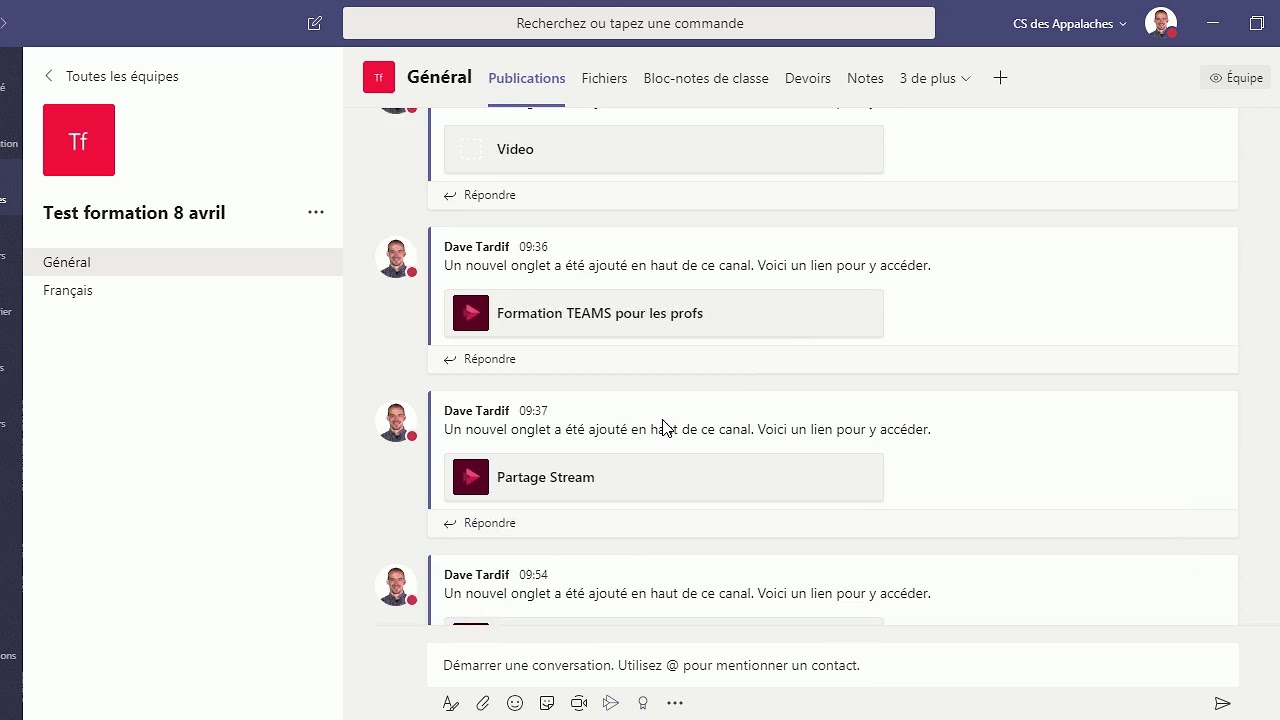The image size is (1280, 720).
Task: Minimize the Teams window
Action: point(1213,22)
